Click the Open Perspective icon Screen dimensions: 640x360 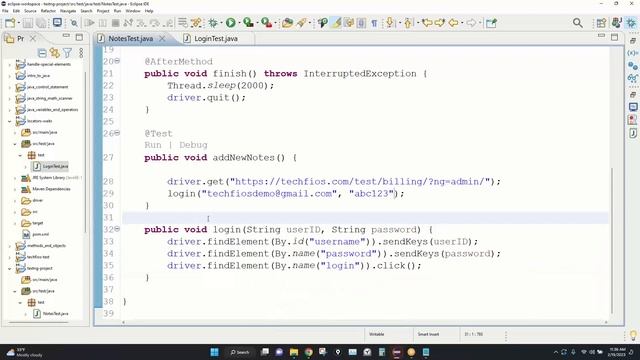tap(601, 23)
